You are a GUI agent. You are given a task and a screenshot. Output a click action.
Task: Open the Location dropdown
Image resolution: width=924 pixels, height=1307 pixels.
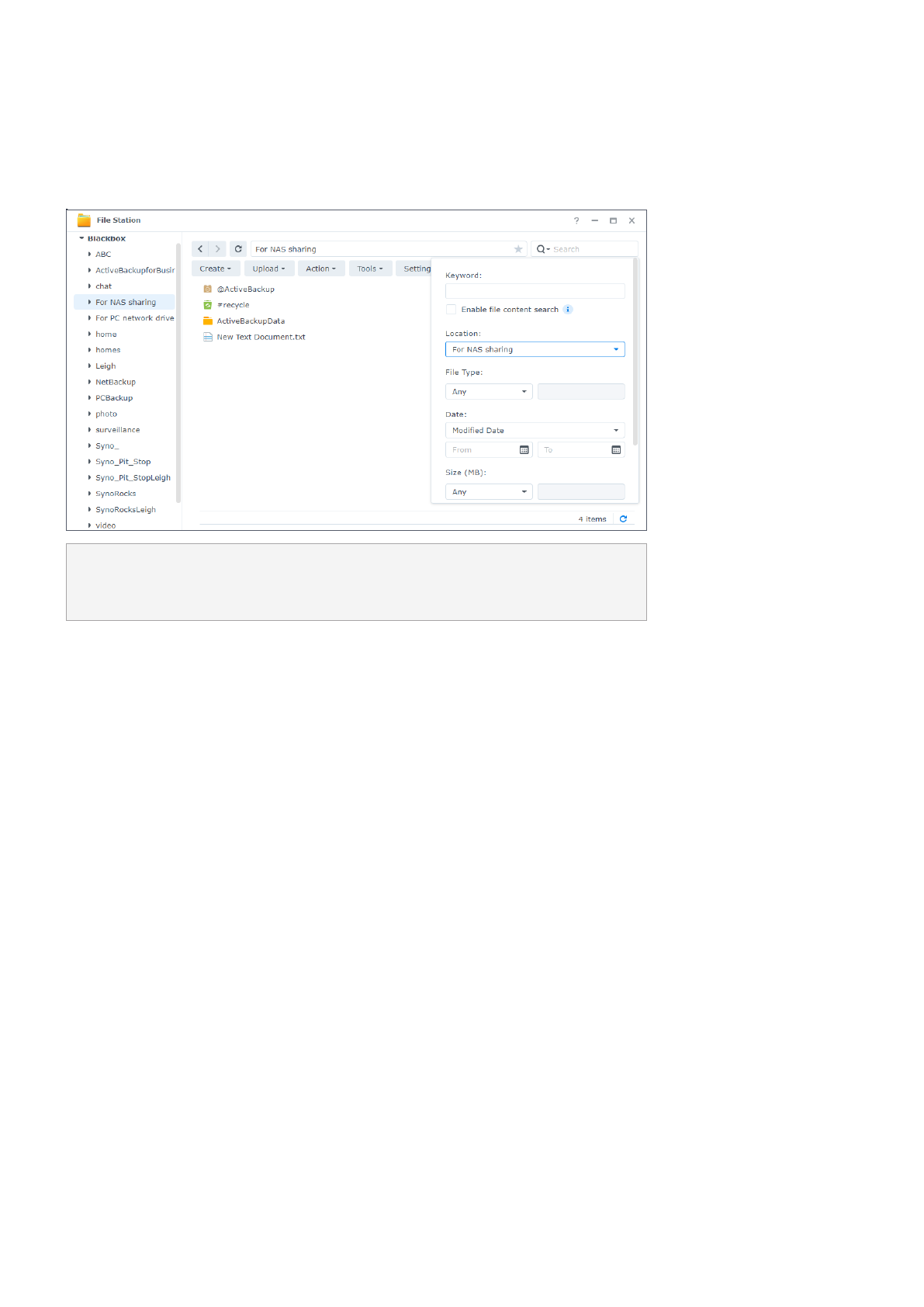click(x=535, y=349)
